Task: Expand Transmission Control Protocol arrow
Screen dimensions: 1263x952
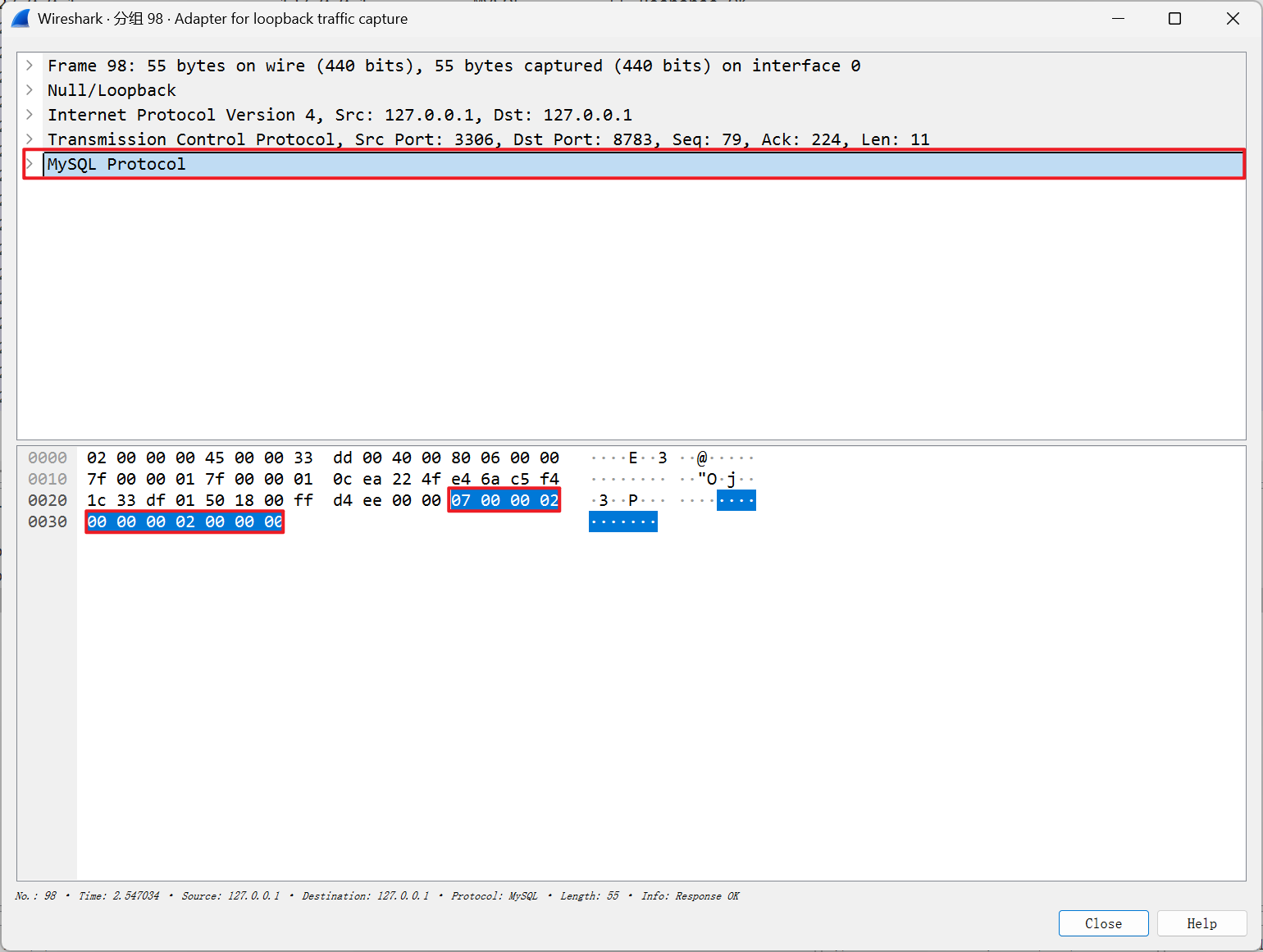Action: click(x=30, y=139)
